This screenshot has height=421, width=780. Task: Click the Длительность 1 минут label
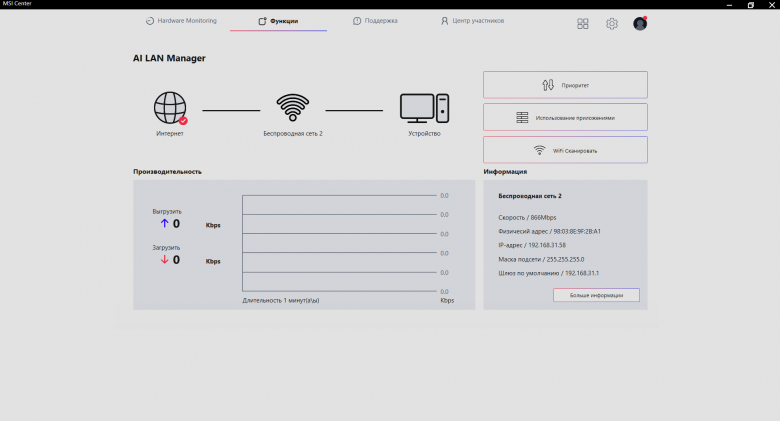(281, 301)
